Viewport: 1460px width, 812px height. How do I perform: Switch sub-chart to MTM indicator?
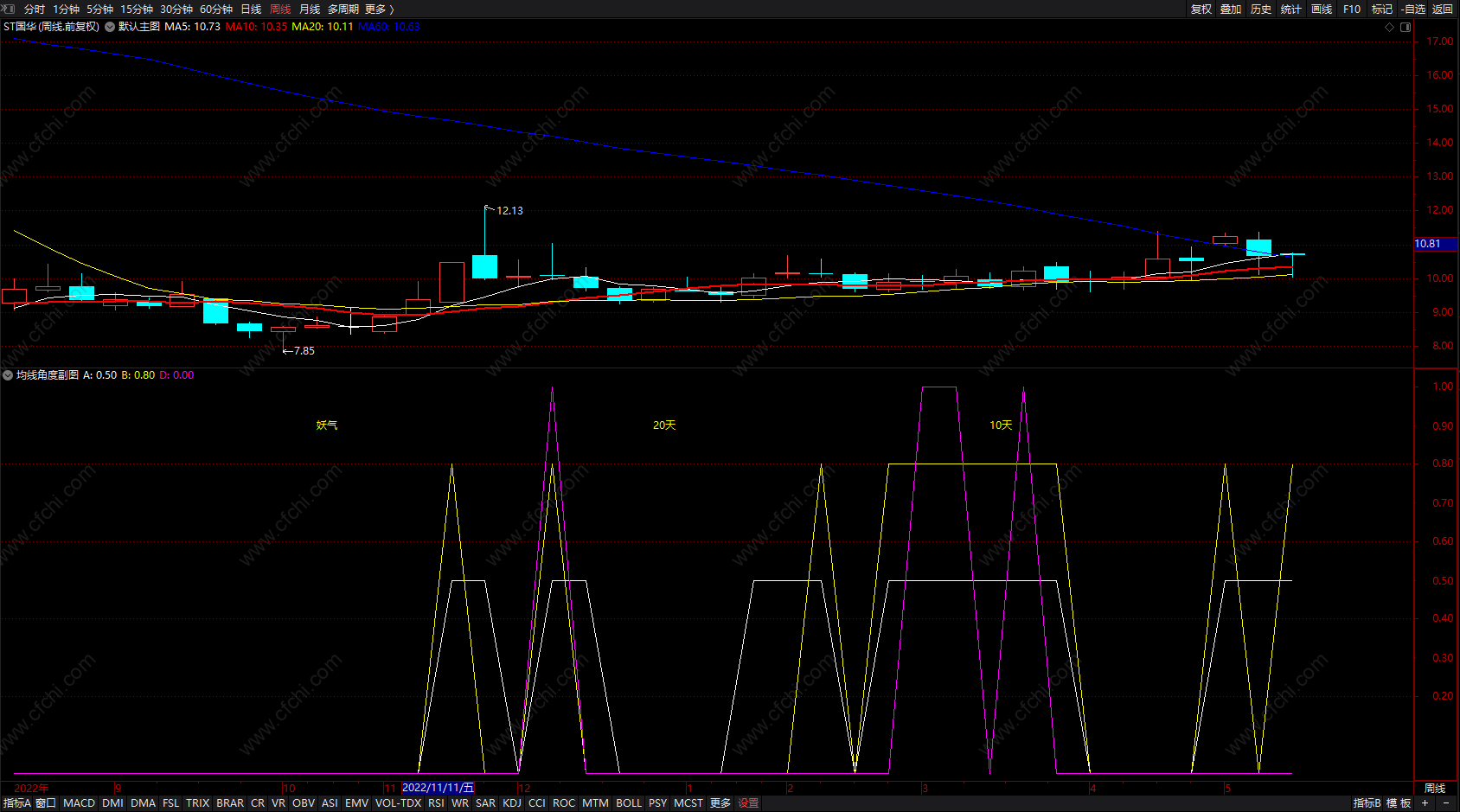point(595,803)
